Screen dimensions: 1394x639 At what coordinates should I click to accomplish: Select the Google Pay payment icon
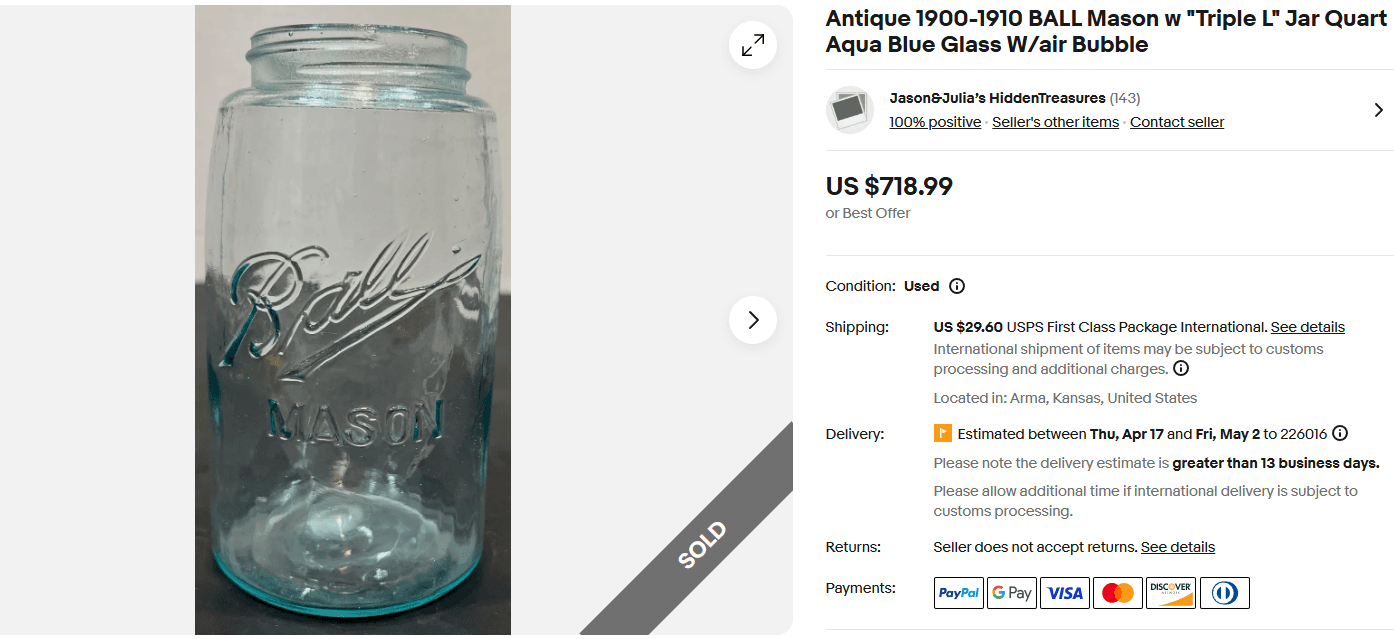[1011, 592]
